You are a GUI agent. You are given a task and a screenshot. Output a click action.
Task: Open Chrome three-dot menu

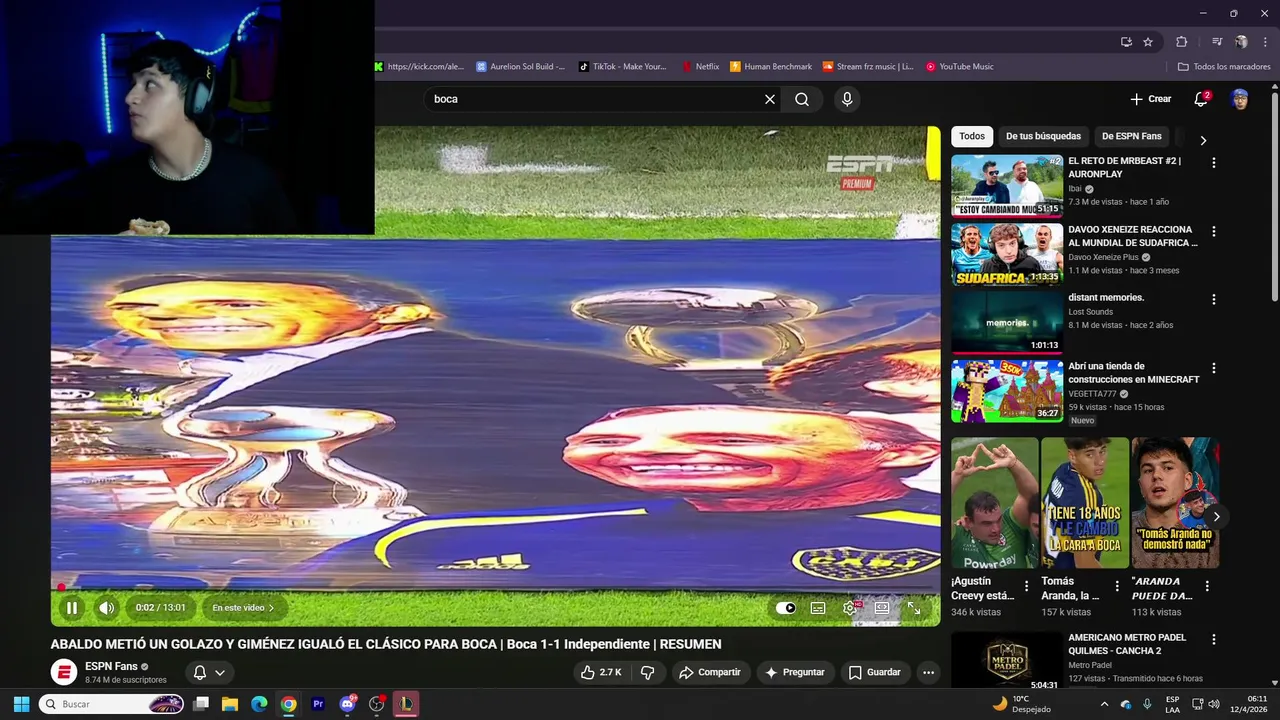[x=1265, y=42]
